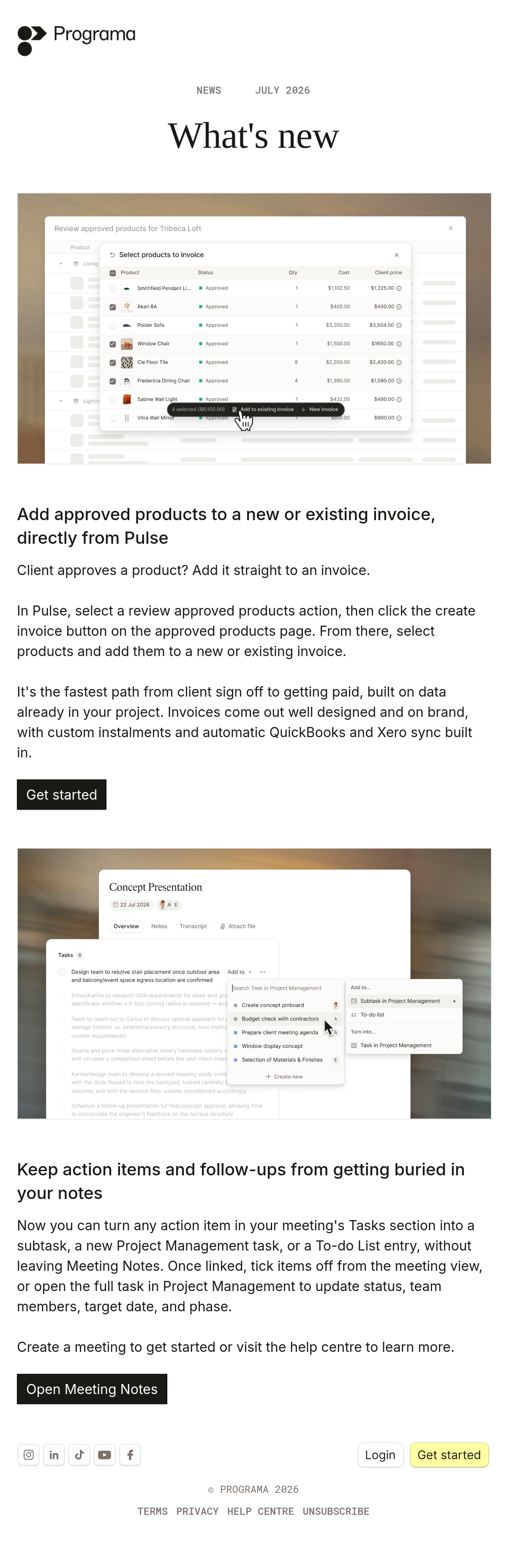507x1568 pixels.
Task: Open the Add to chevron on task
Action: pyautogui.click(x=250, y=971)
